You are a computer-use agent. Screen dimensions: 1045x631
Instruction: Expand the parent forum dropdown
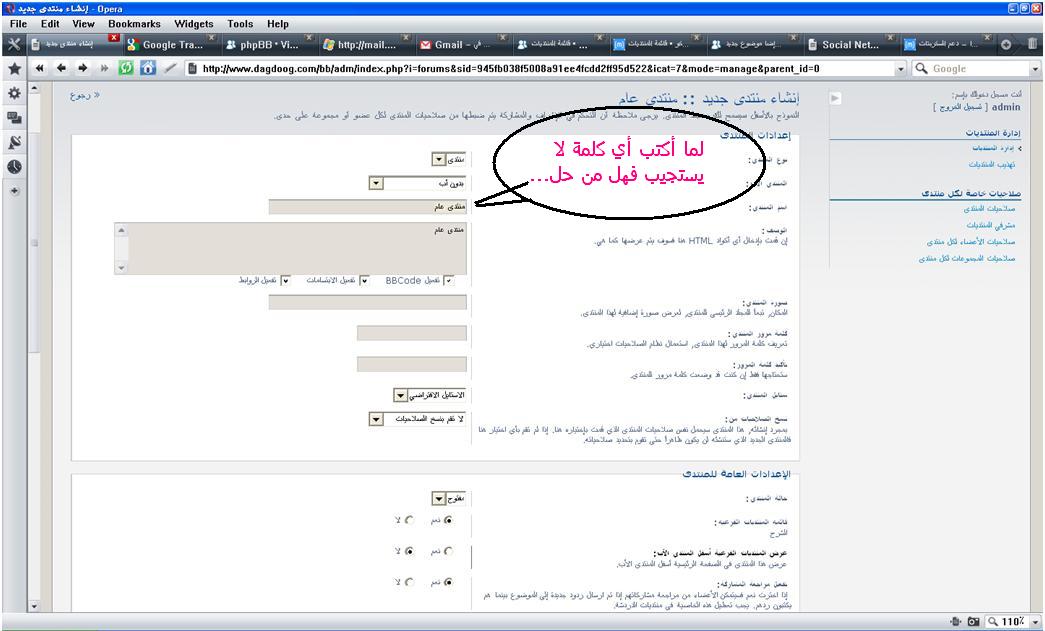(x=376, y=184)
